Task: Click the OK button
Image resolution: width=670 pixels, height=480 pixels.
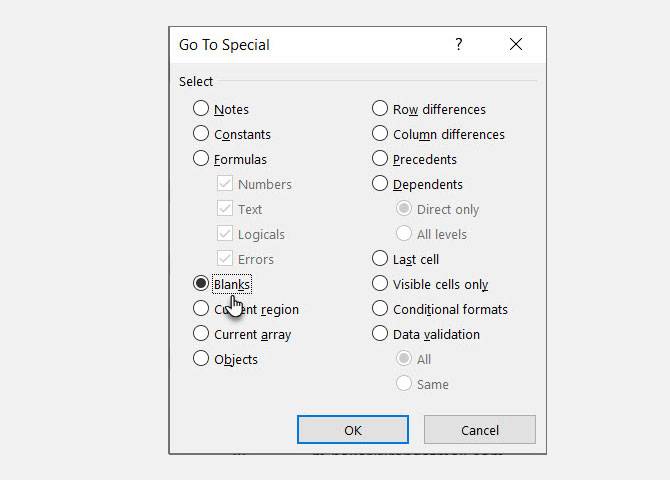Action: pyautogui.click(x=353, y=430)
